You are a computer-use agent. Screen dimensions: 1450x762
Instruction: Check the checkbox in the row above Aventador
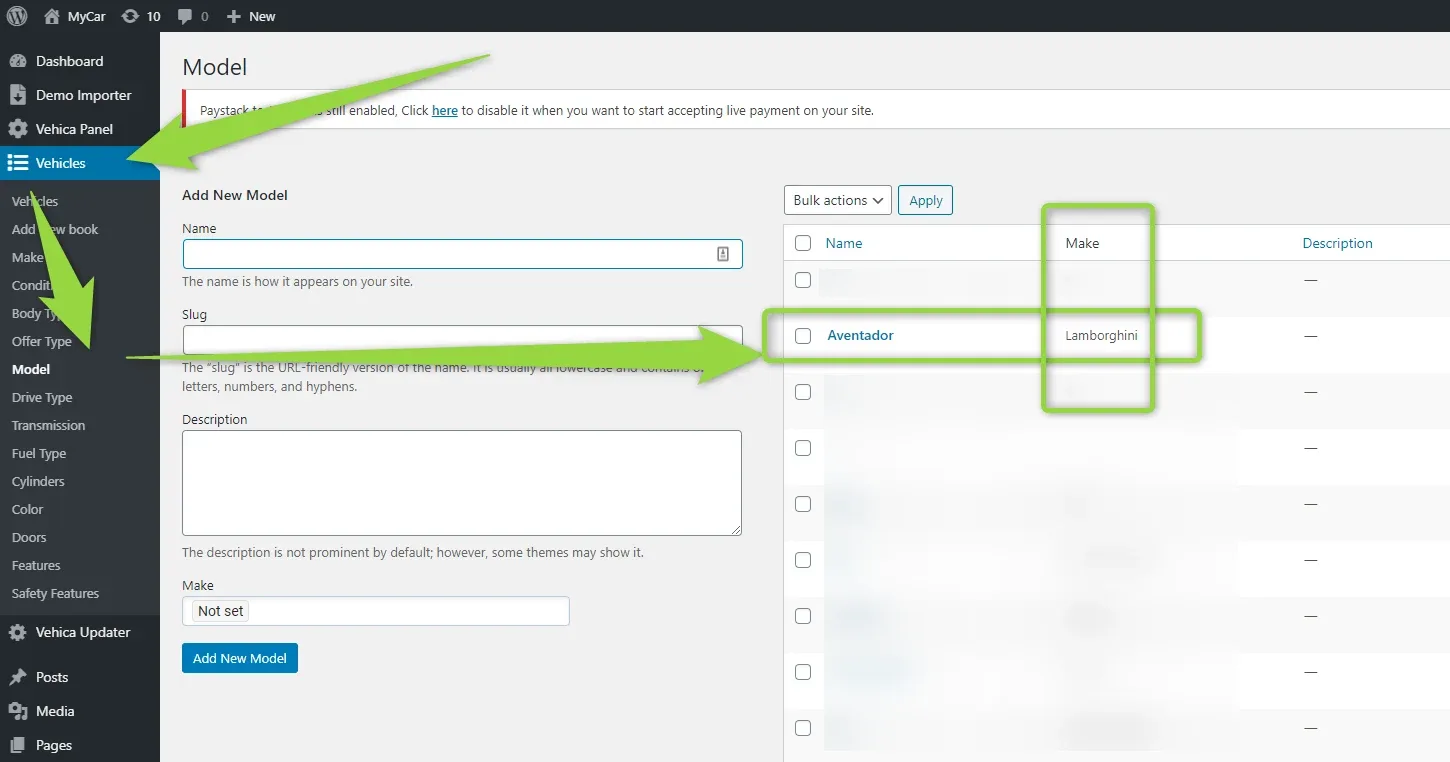[x=803, y=280]
